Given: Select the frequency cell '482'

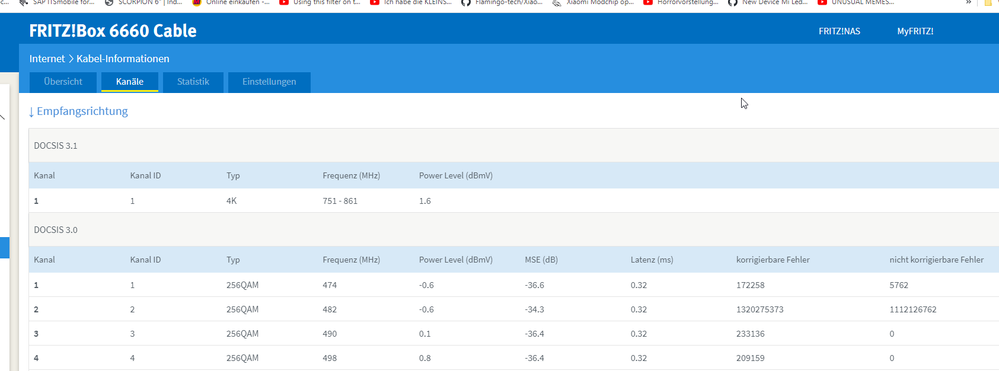Looking at the screenshot, I should point(329,309).
